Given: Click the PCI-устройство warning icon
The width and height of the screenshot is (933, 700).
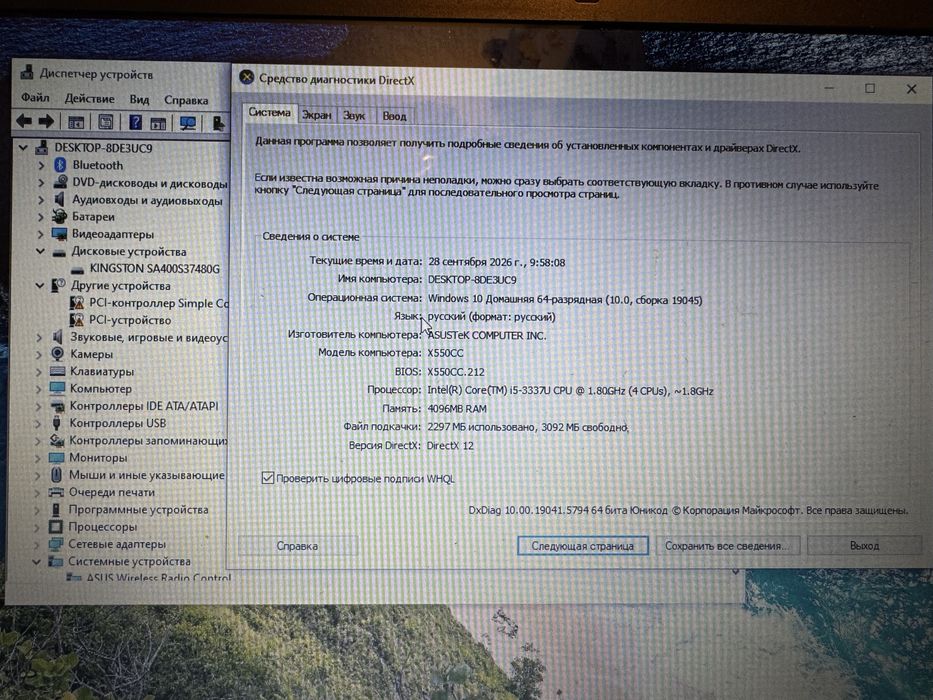Looking at the screenshot, I should (76, 320).
